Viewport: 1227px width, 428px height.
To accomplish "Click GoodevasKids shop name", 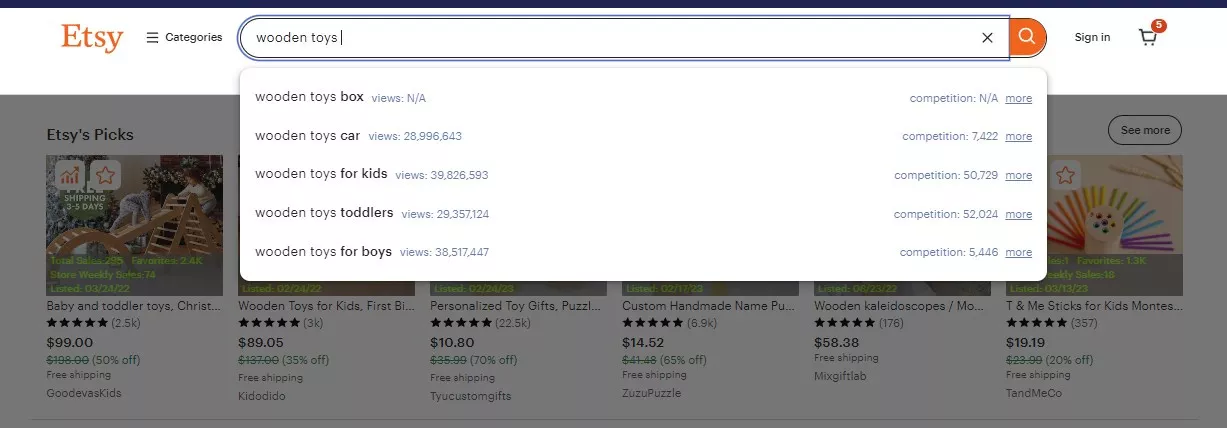I will pos(84,393).
